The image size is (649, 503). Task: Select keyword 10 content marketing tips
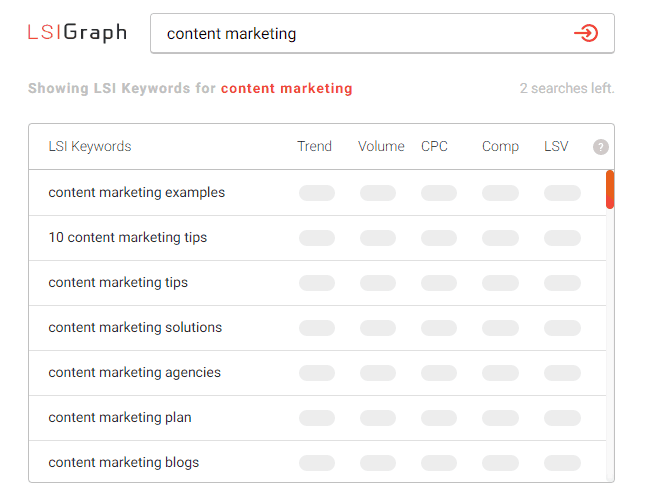[x=127, y=238]
